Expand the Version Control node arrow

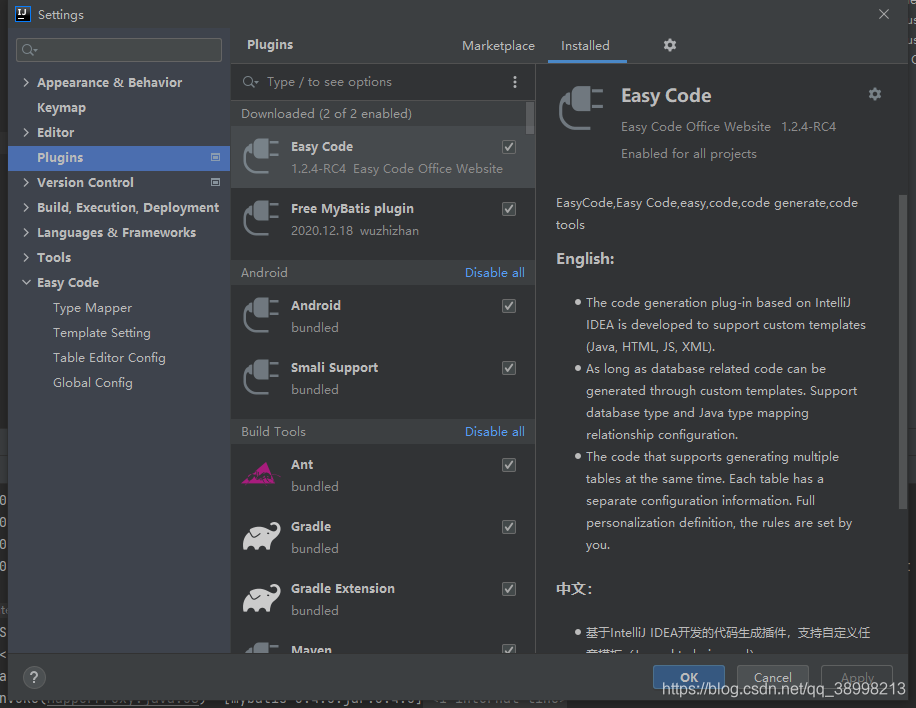click(x=26, y=182)
